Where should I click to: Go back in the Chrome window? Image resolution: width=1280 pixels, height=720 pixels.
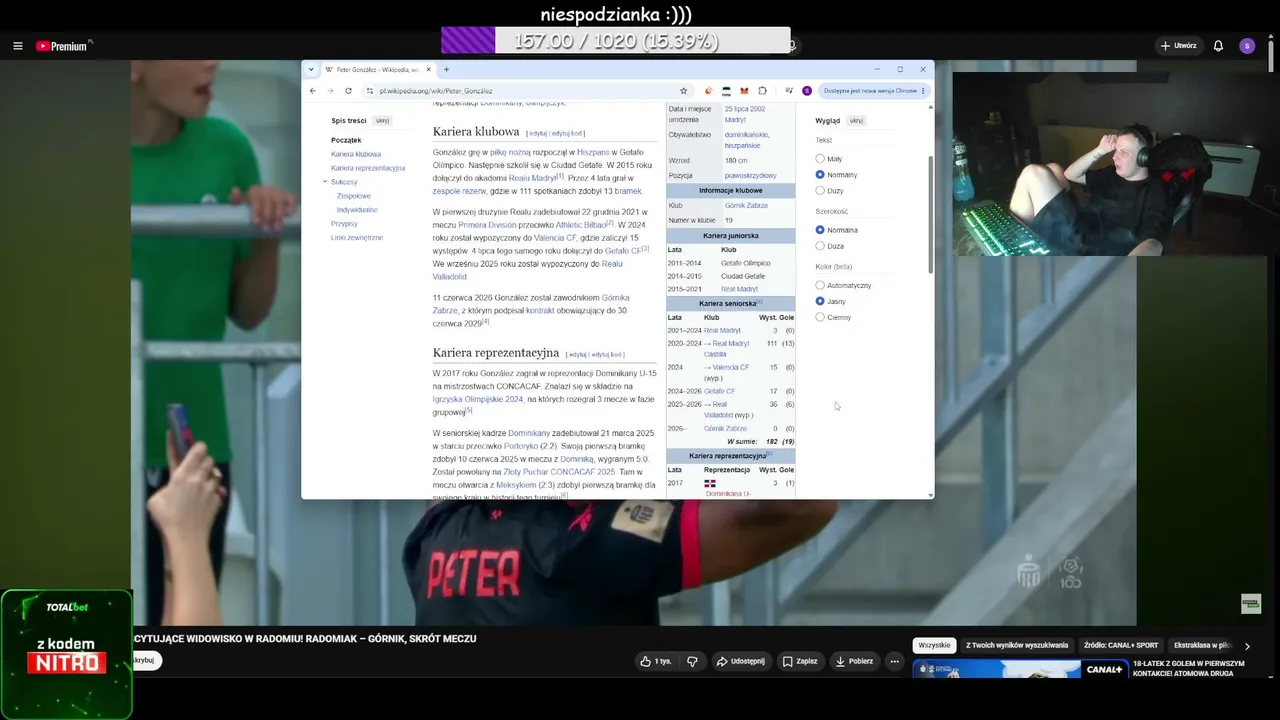point(313,91)
